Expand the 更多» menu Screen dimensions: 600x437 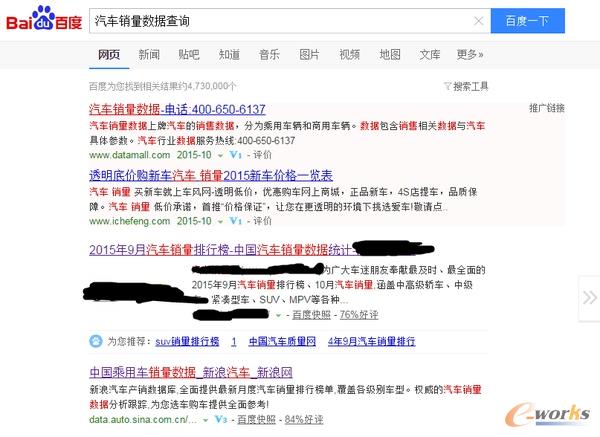[470, 55]
